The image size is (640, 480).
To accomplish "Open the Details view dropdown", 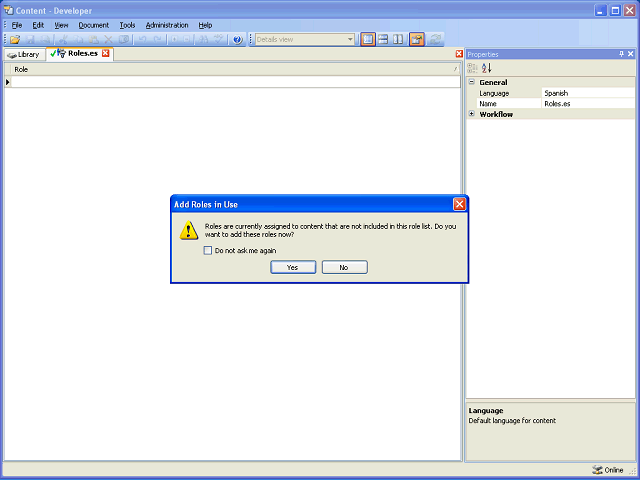I will click(x=350, y=40).
